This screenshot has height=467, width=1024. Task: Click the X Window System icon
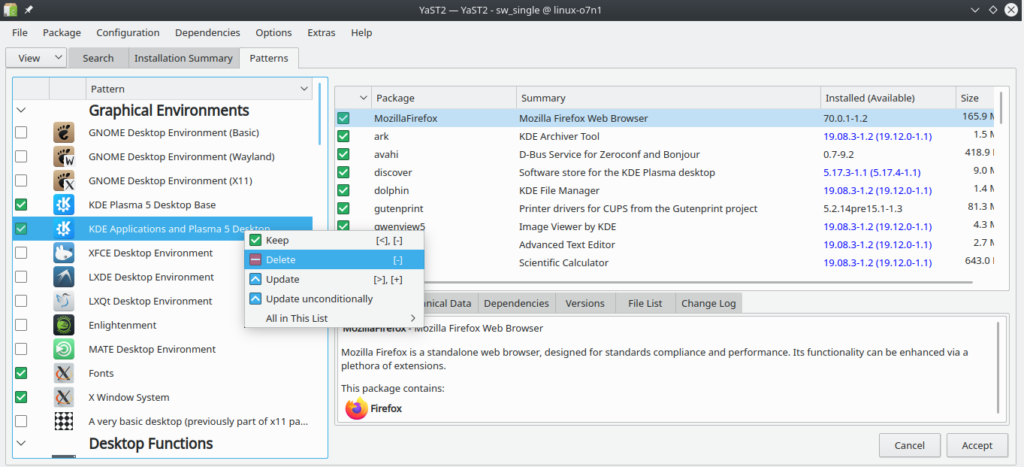pos(64,397)
